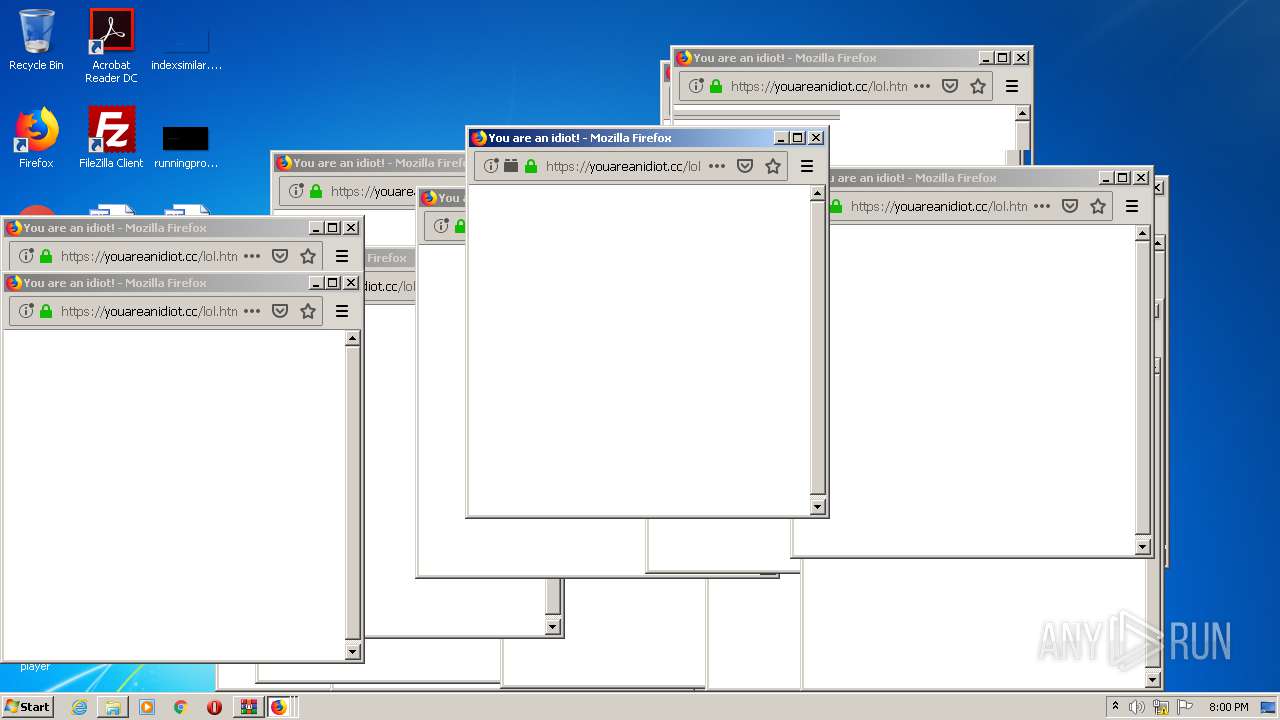
Task: Open Action Center flag in tray
Action: click(1185, 707)
